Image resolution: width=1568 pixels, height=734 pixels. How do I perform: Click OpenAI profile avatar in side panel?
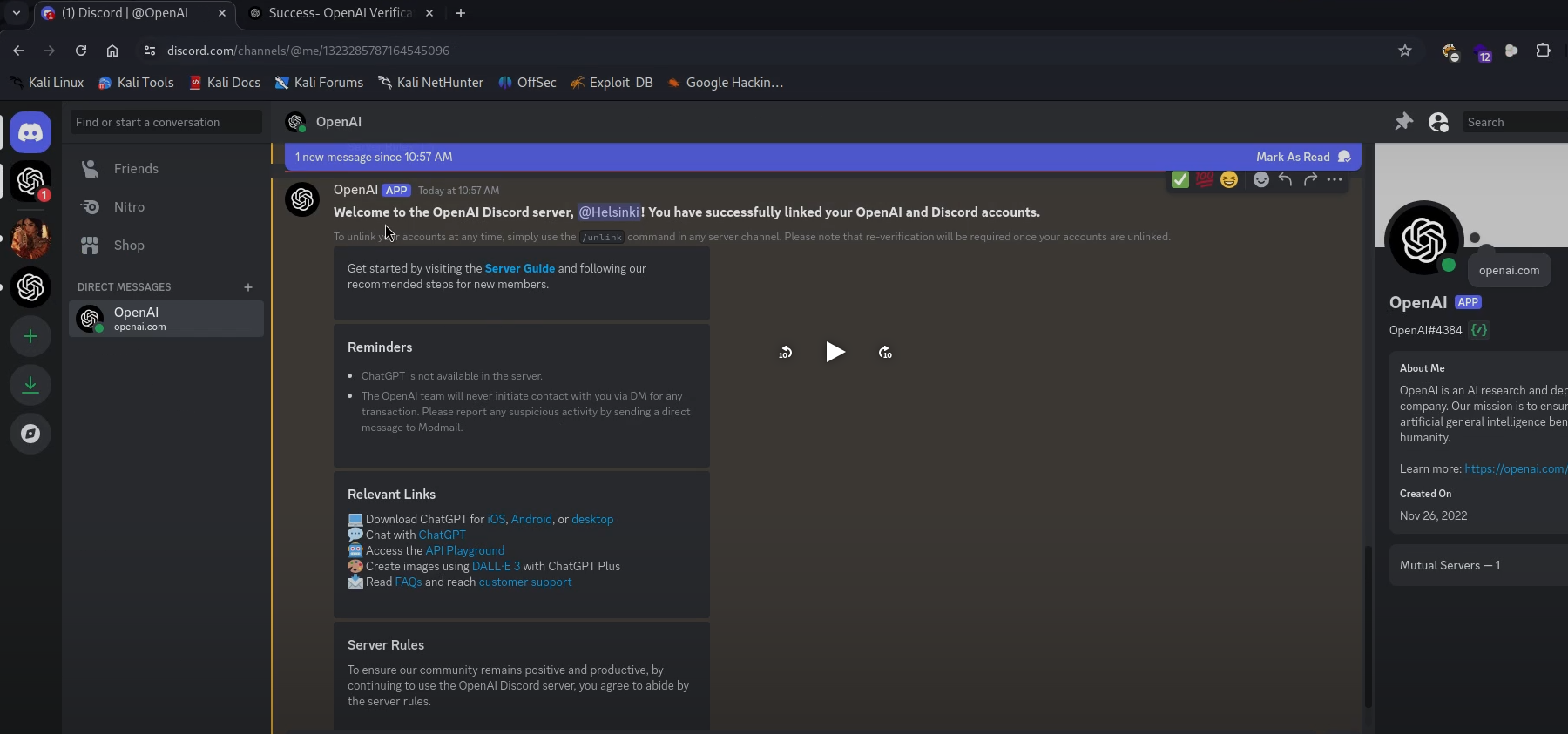[x=1424, y=239]
